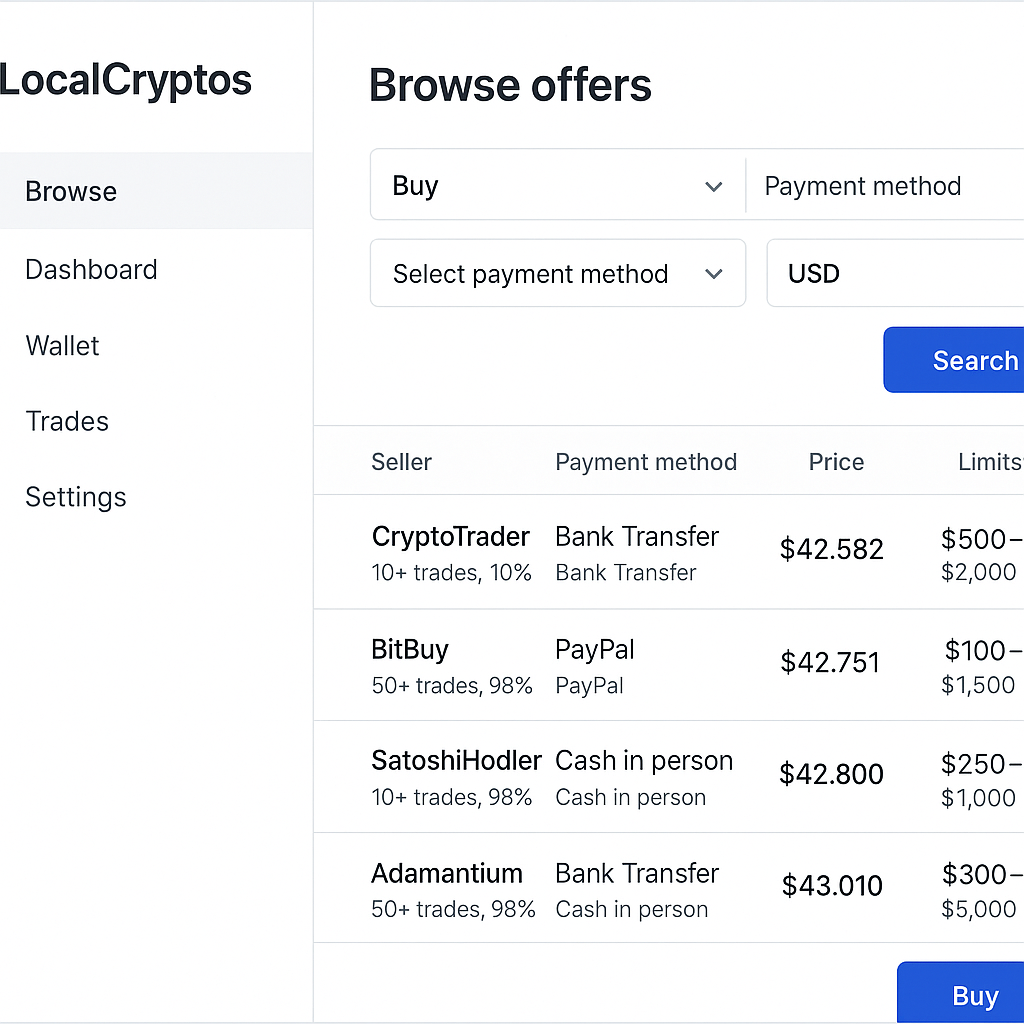This screenshot has height=1024, width=1024.
Task: Open the Settings page
Action: point(75,497)
